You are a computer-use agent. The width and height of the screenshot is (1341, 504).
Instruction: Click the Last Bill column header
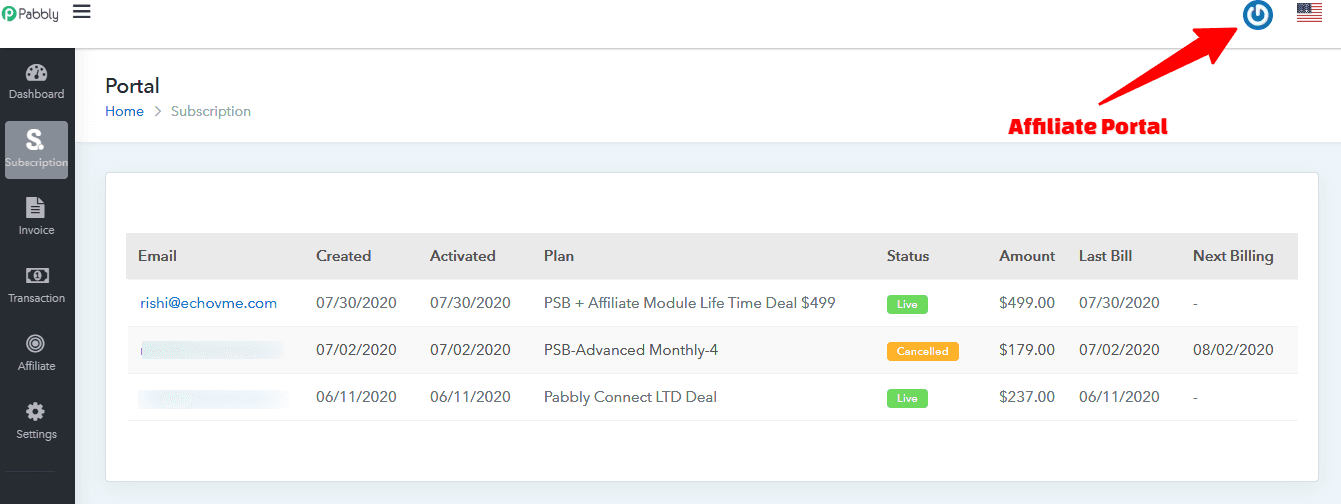tap(1106, 256)
